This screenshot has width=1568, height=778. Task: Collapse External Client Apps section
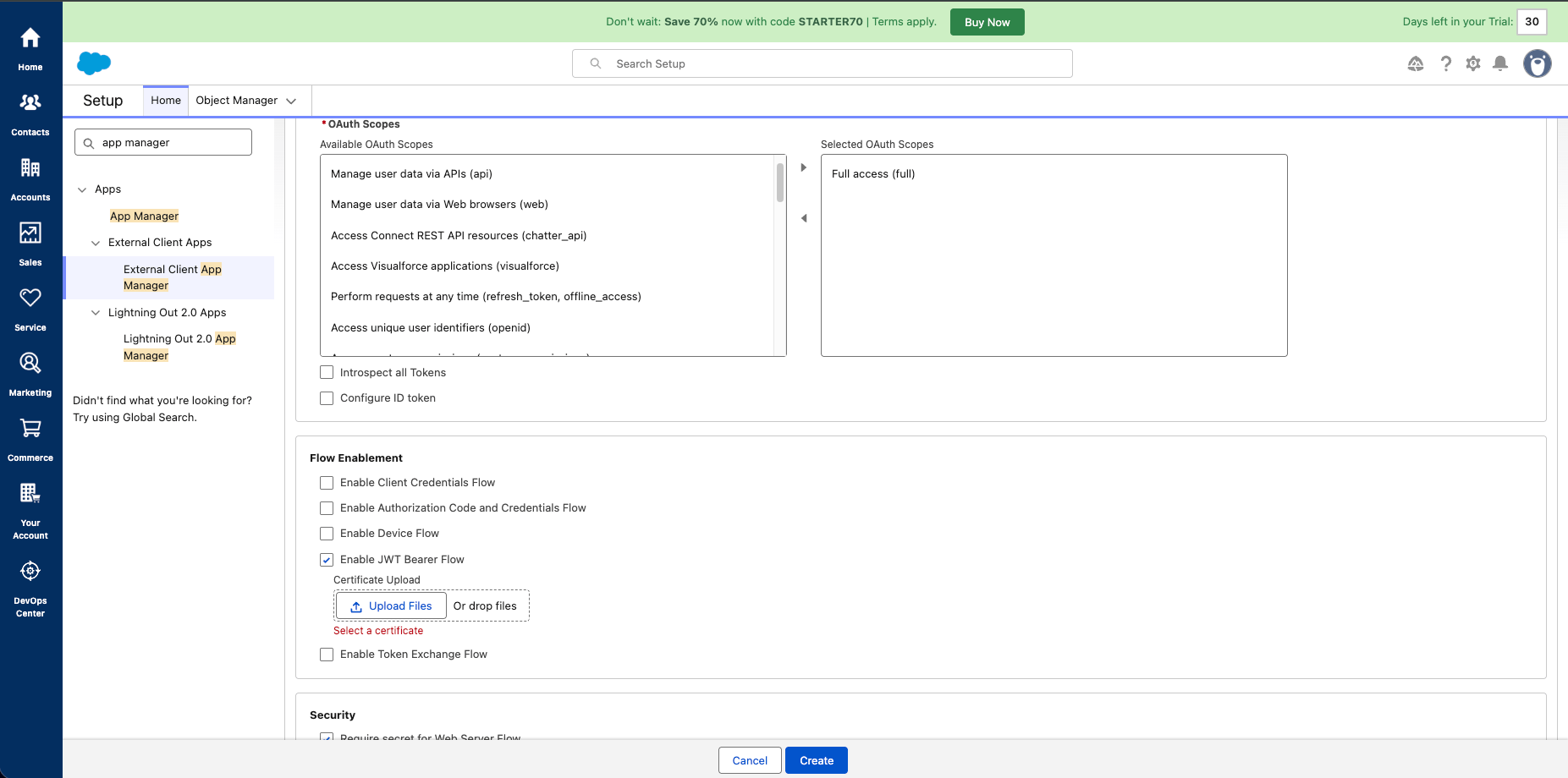click(96, 243)
